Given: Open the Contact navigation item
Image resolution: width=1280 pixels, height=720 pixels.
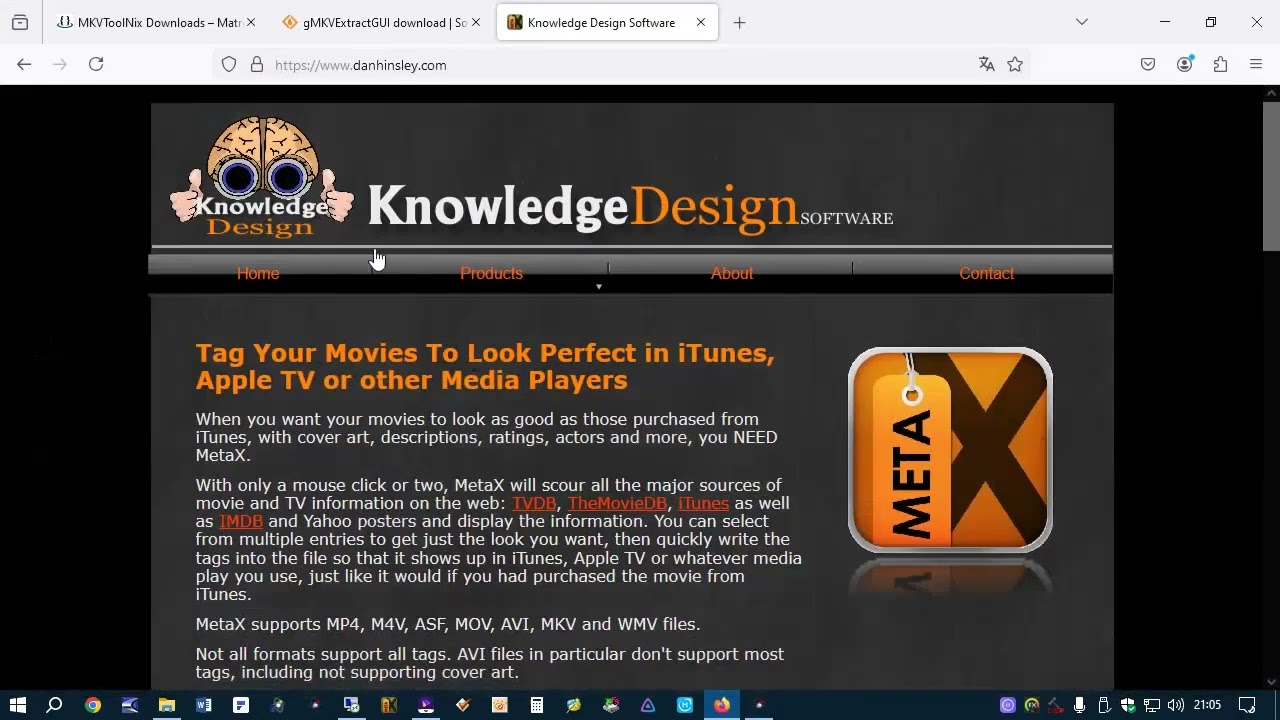Looking at the screenshot, I should pyautogui.click(x=986, y=273).
